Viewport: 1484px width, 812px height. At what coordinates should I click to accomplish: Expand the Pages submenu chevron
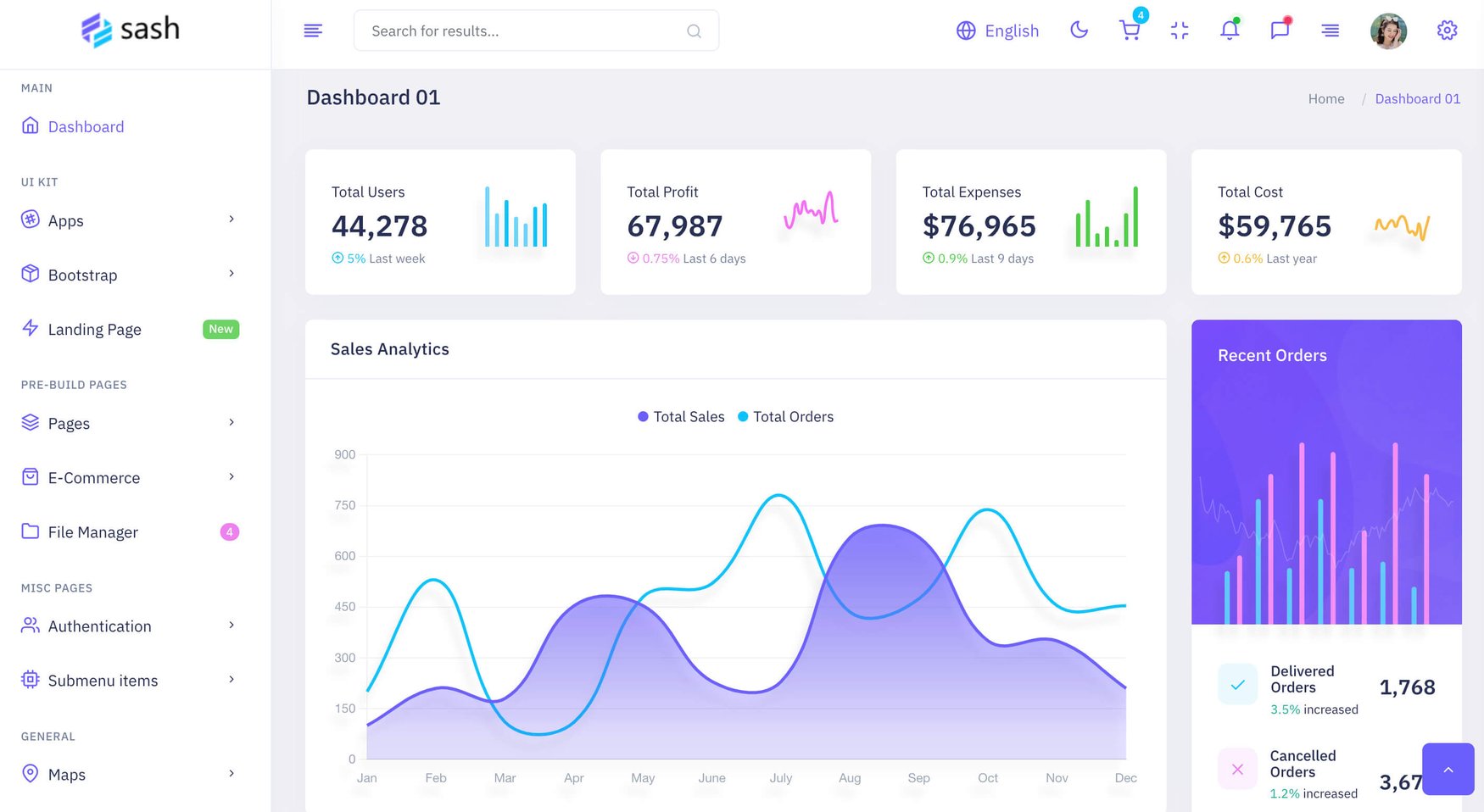click(x=232, y=422)
